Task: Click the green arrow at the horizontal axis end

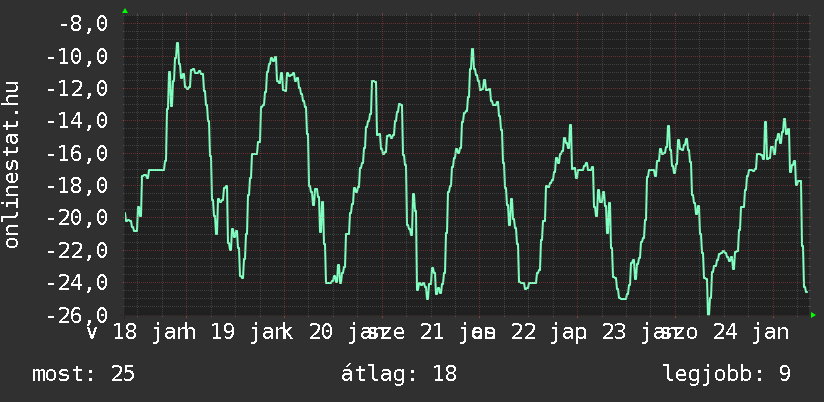Action: point(813,315)
